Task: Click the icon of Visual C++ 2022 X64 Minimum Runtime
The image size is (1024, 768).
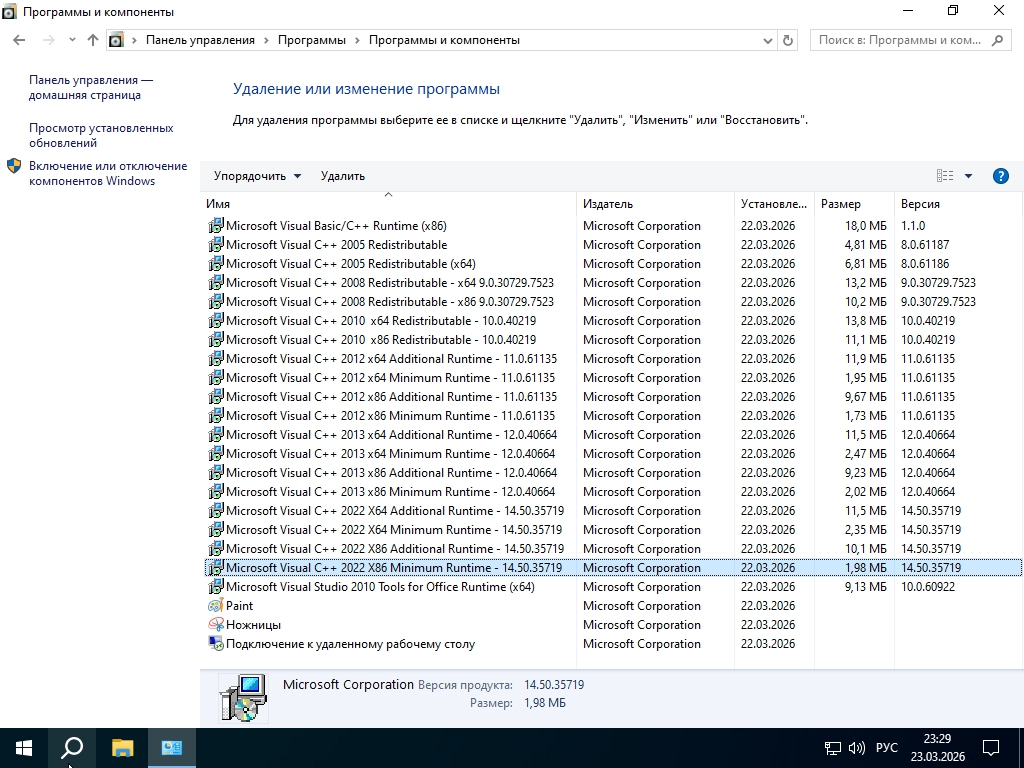Action: click(x=216, y=530)
